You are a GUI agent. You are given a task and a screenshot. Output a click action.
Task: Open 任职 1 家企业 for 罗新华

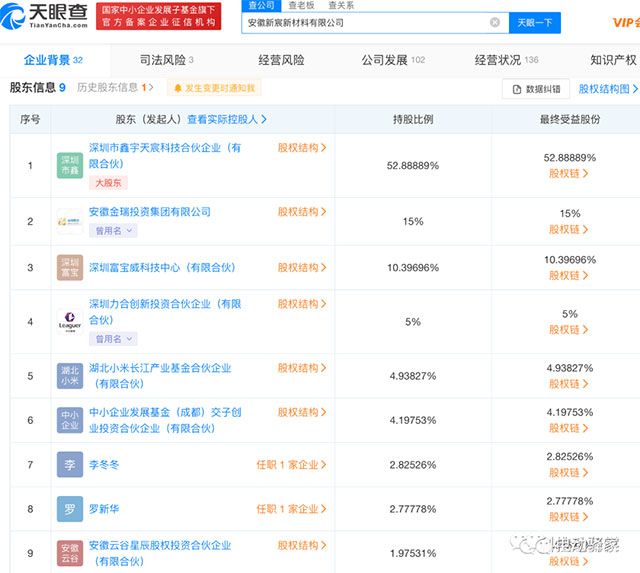coord(291,509)
